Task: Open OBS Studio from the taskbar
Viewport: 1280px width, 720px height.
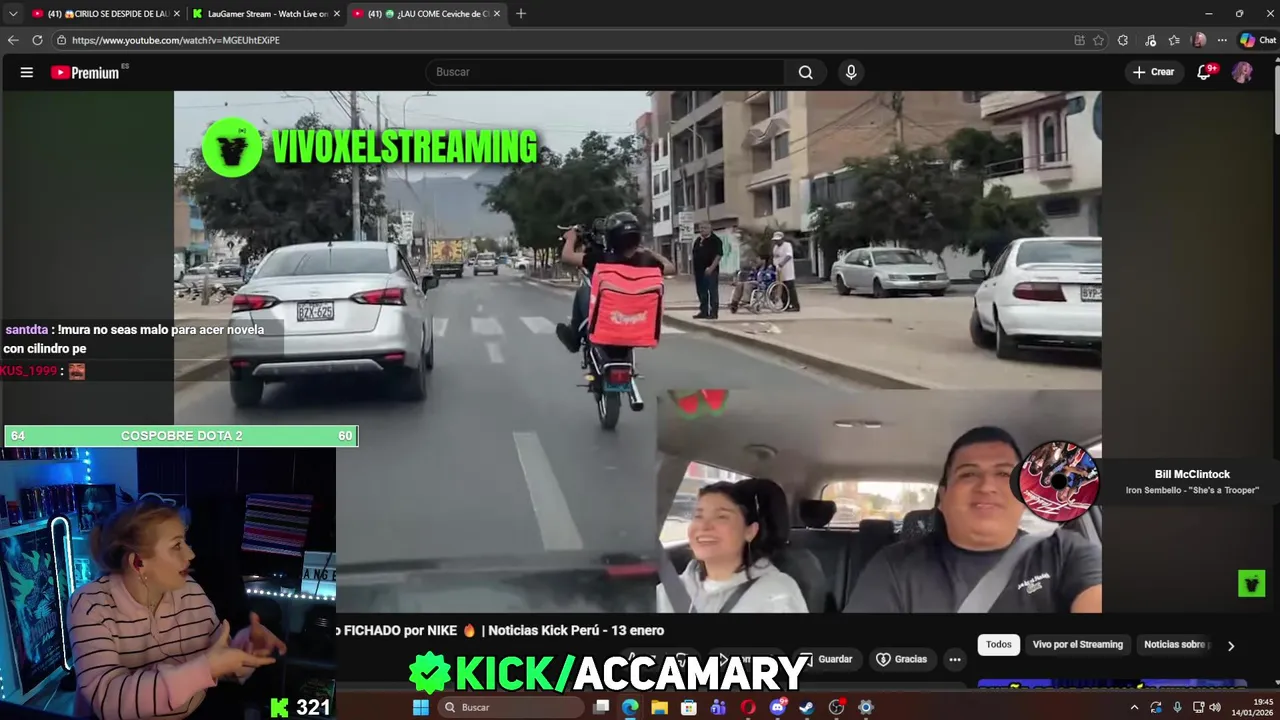Action: [x=837, y=707]
